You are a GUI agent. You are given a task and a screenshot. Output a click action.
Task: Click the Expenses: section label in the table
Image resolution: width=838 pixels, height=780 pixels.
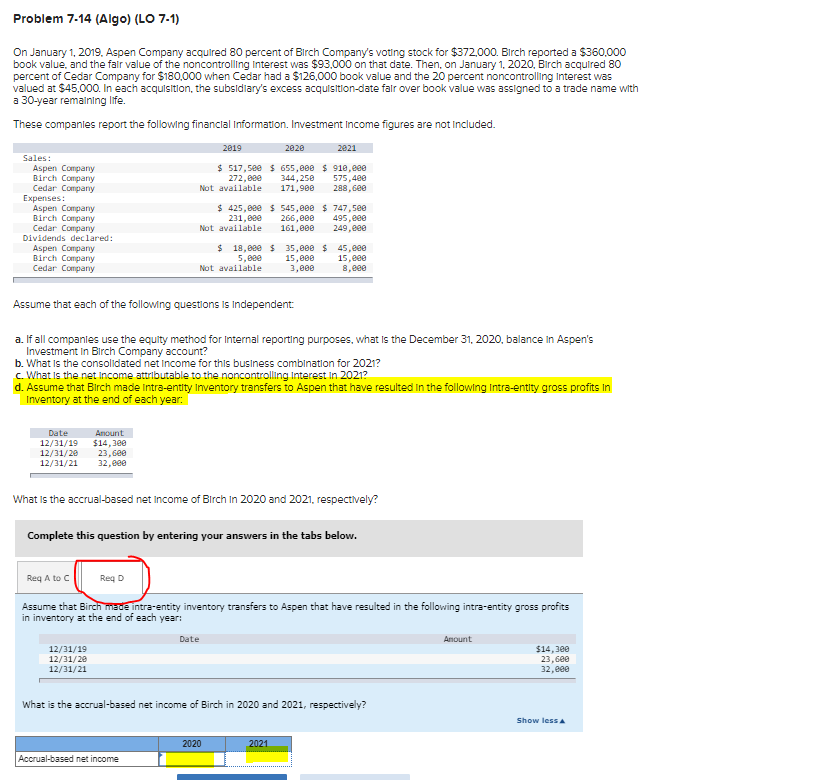point(44,198)
